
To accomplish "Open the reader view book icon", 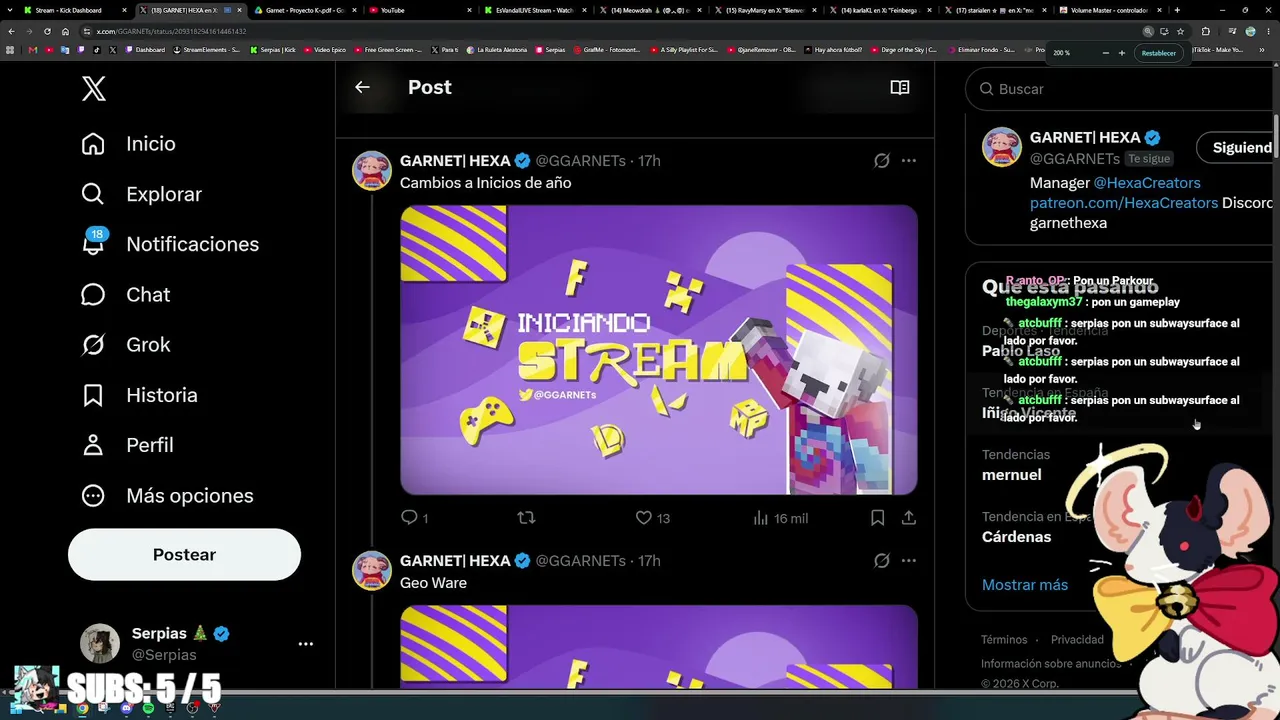I will pos(900,87).
